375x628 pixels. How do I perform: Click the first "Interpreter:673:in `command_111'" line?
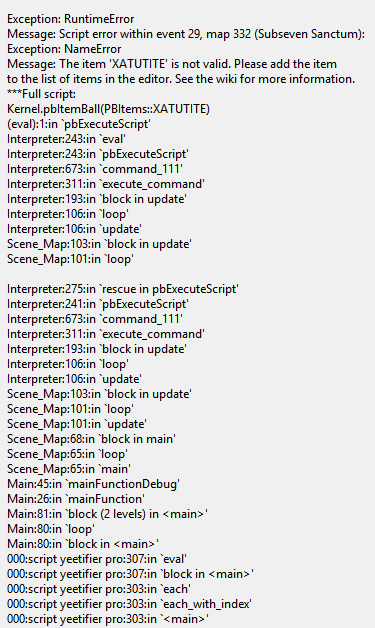click(x=95, y=169)
